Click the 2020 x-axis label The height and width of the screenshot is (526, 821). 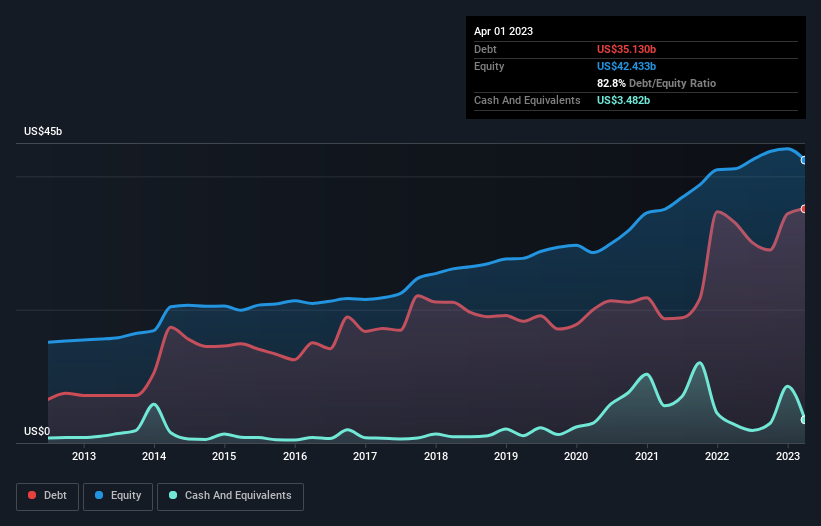click(x=576, y=456)
